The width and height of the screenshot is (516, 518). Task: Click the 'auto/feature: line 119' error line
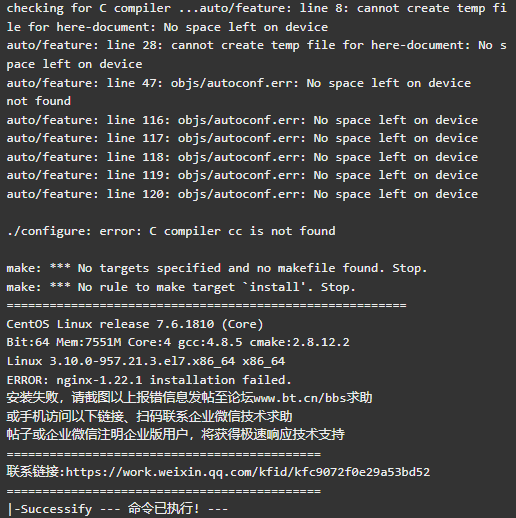[242, 175]
